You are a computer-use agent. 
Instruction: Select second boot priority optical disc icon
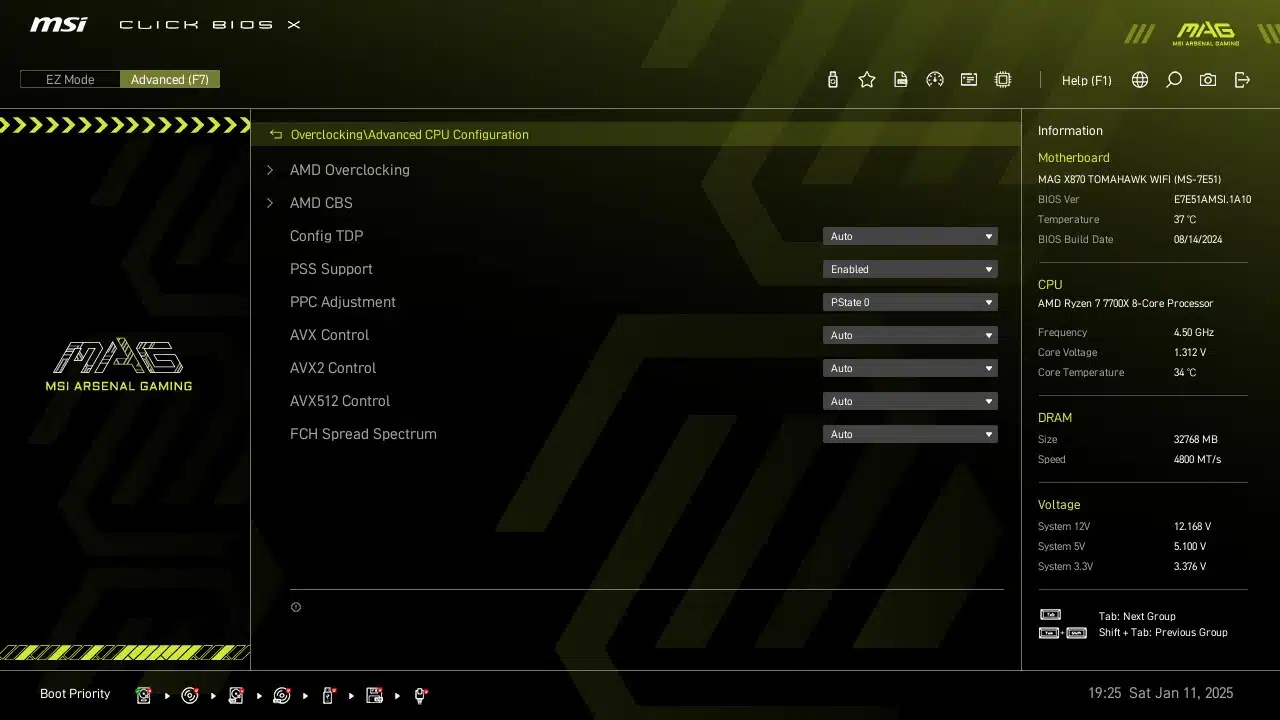[x=190, y=695]
